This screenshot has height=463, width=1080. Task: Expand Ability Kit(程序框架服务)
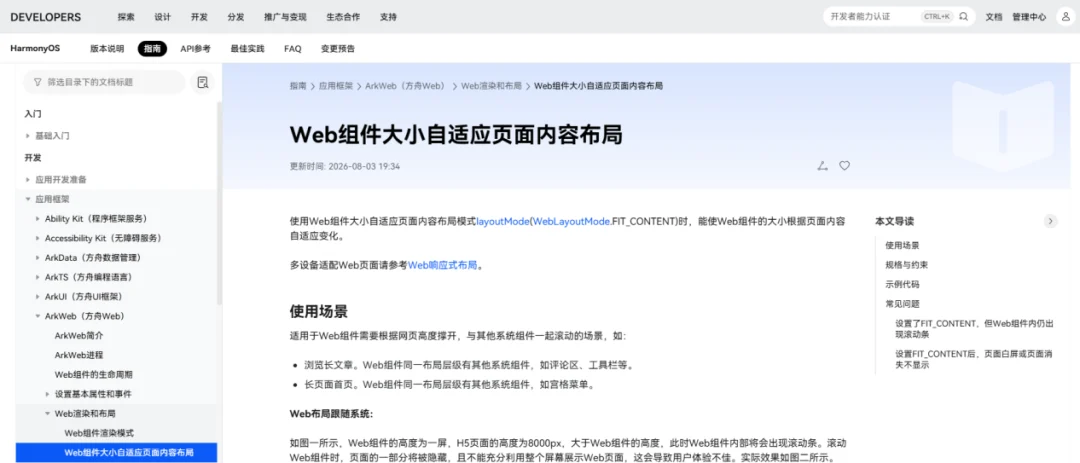[38, 218]
